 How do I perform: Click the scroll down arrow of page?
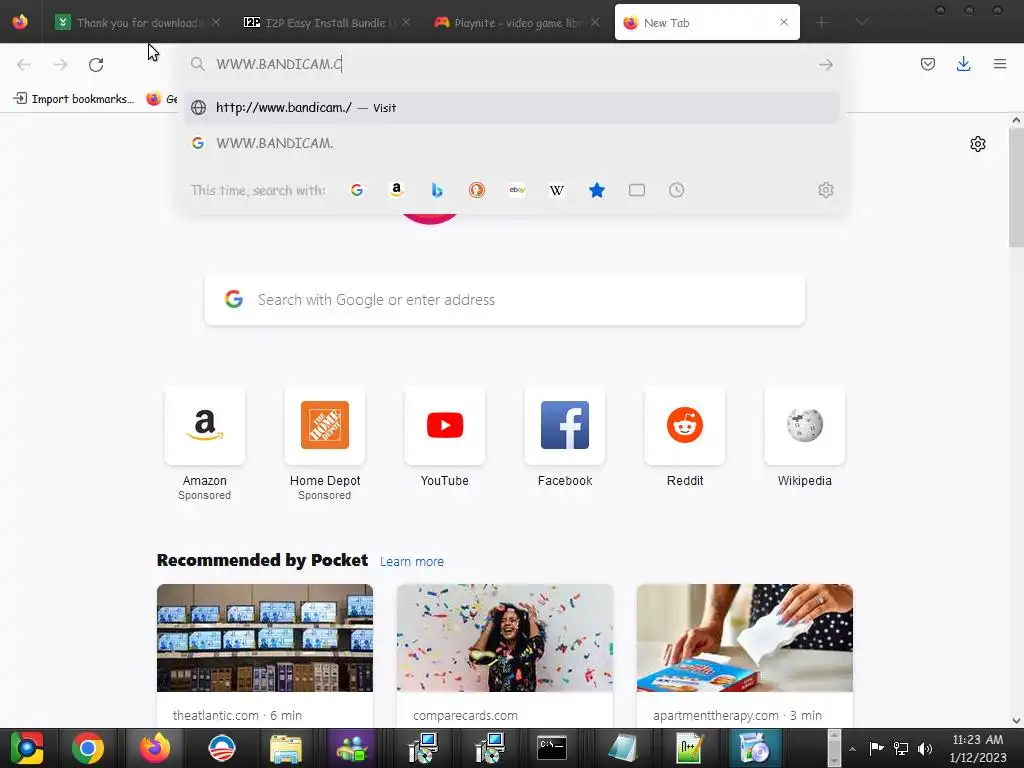coord(1016,721)
